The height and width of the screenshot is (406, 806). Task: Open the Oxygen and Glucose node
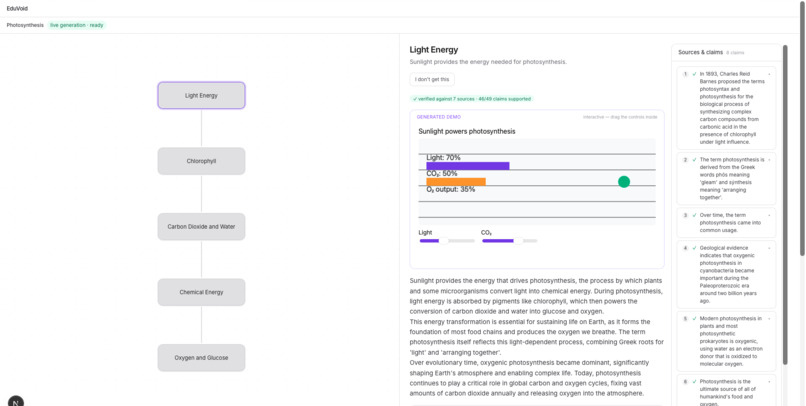(x=201, y=358)
